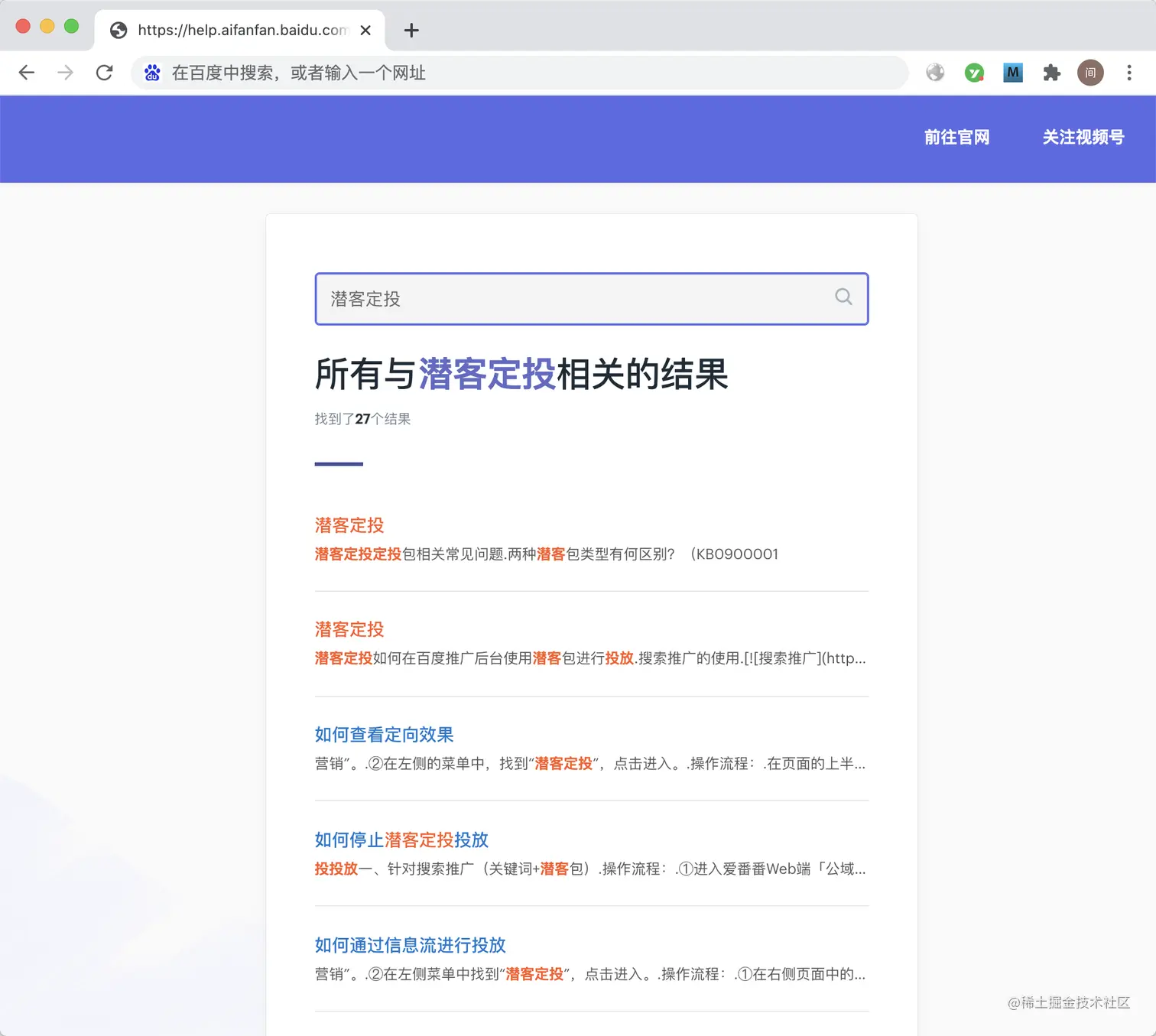Click the 潜客定投 search input field
Image resolution: width=1156 pixels, height=1036 pixels.
coord(592,299)
